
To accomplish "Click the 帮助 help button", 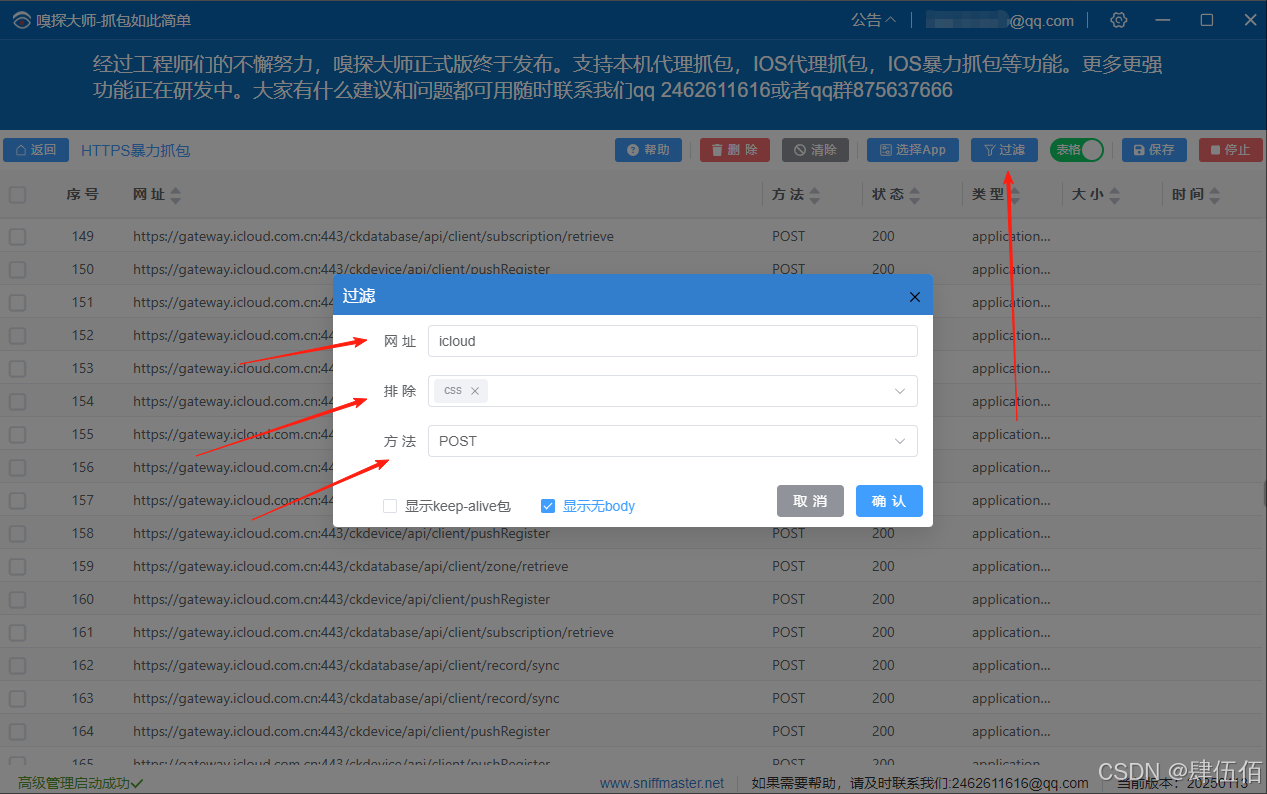I will pos(648,150).
